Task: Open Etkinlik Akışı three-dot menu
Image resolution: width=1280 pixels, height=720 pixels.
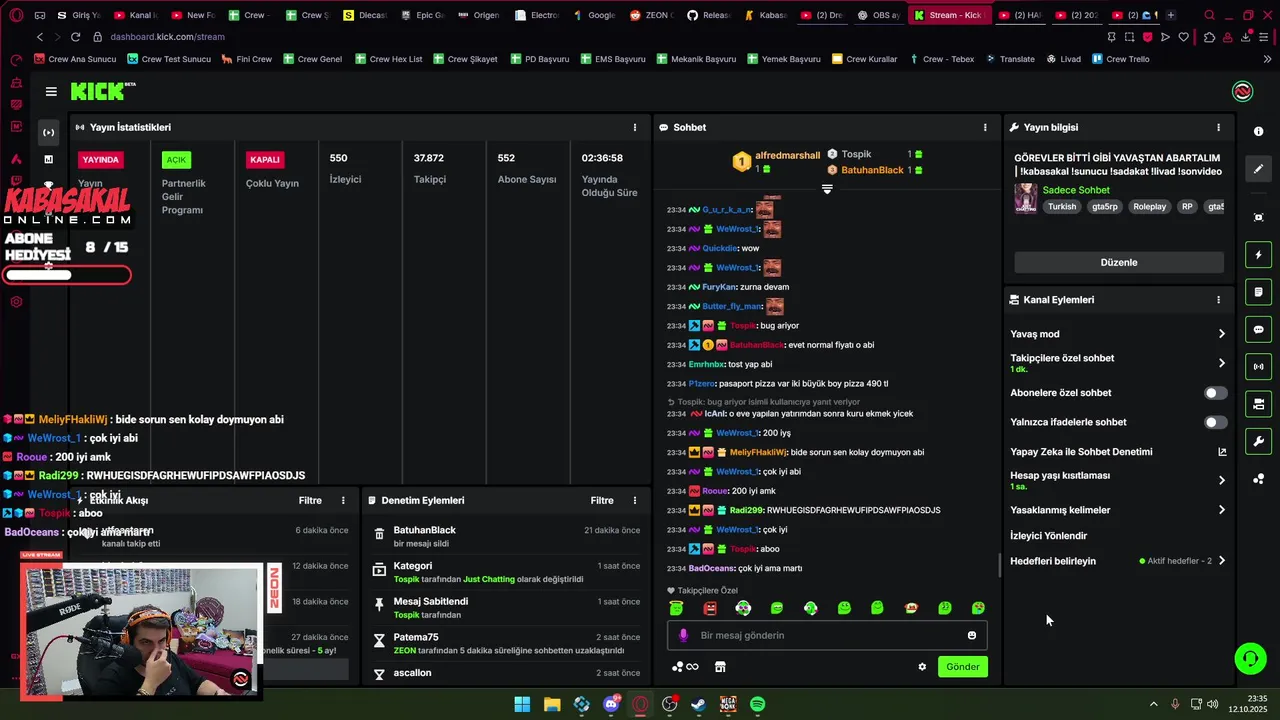Action: point(343,500)
